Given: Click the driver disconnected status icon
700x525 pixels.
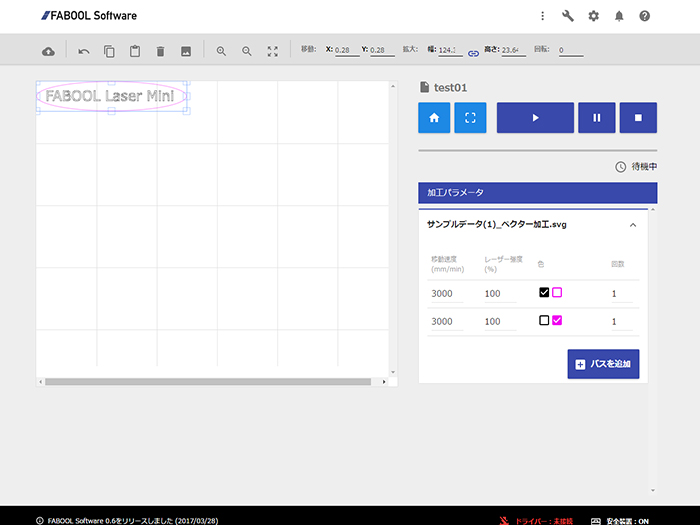Looking at the screenshot, I should click(x=504, y=521).
